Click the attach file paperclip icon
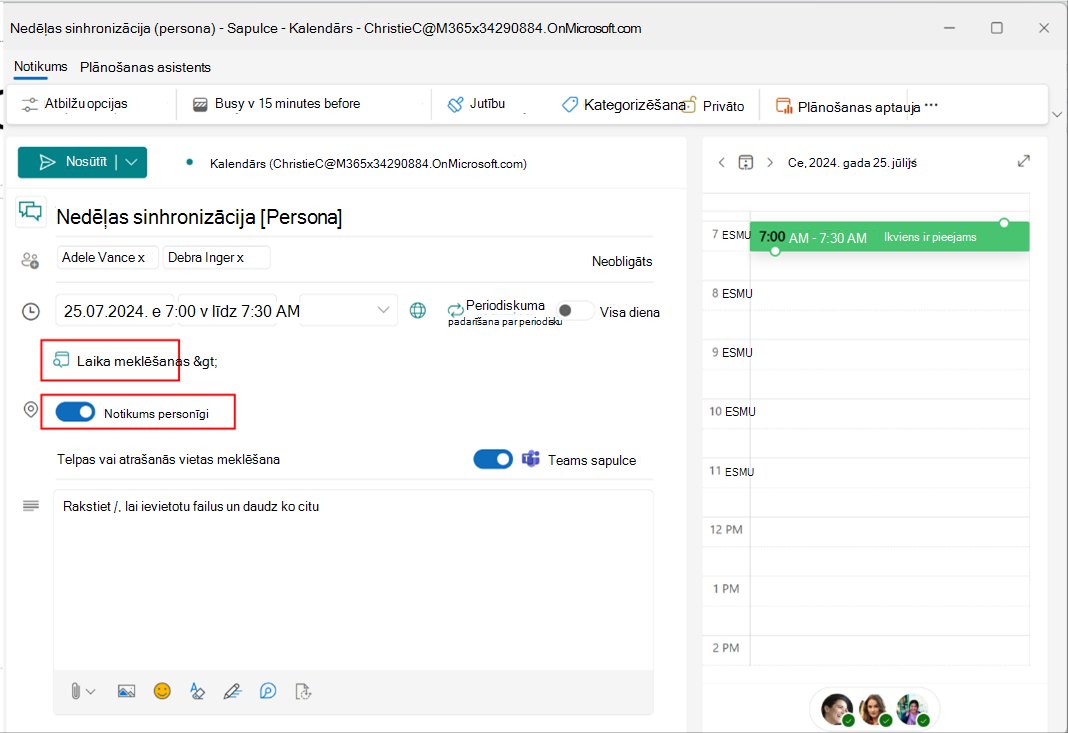1068x733 pixels. (x=75, y=691)
